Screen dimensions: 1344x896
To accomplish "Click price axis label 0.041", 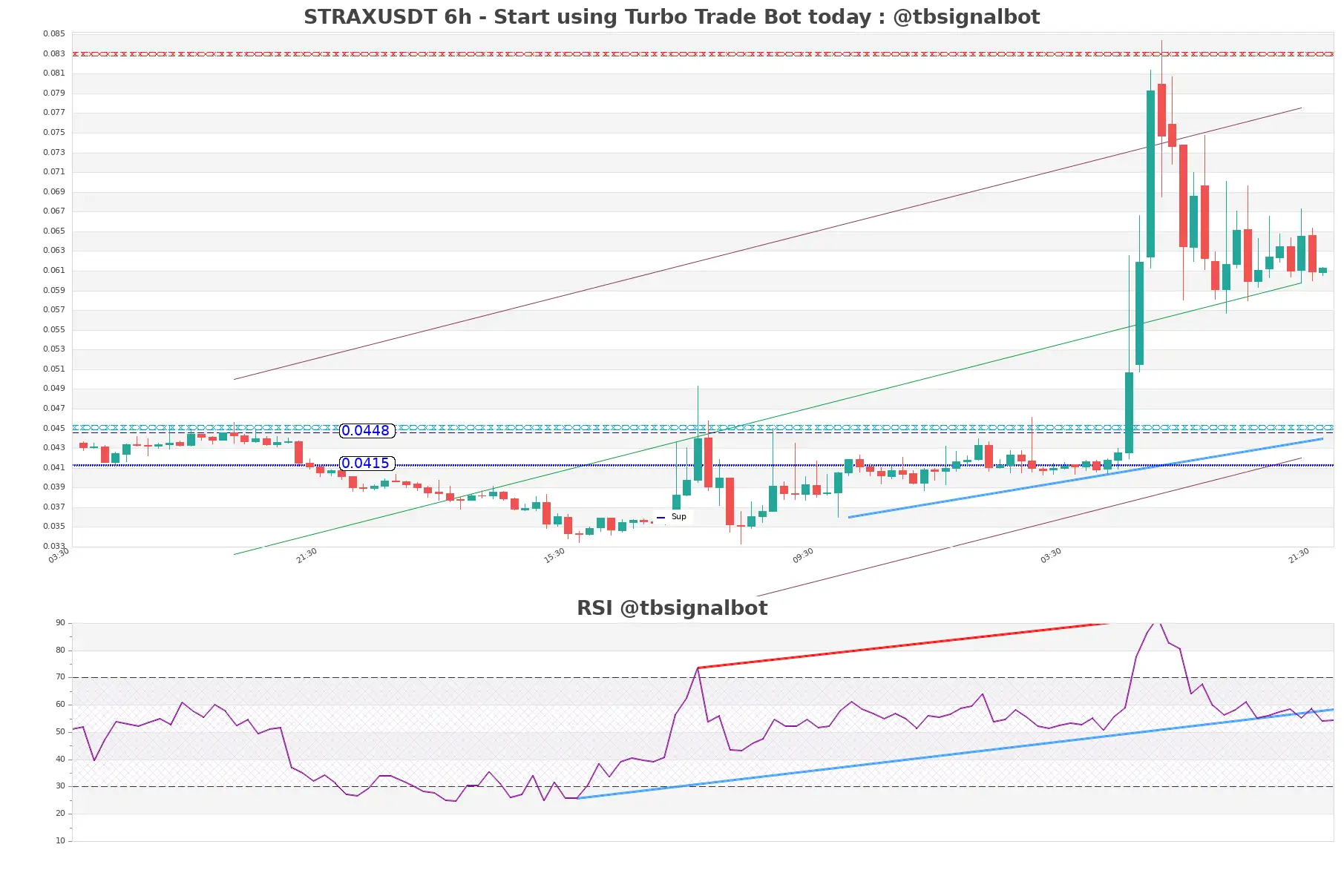I will (53, 468).
